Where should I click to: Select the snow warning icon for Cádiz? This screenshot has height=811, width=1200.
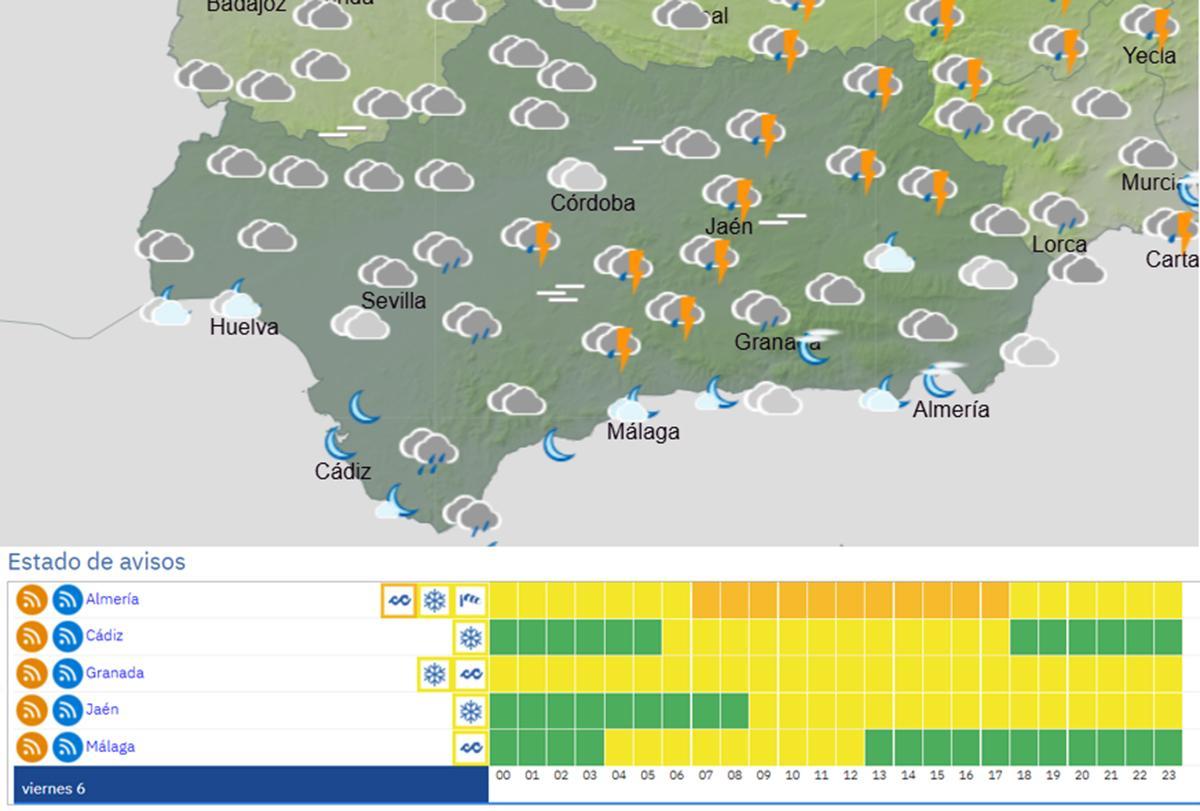click(471, 637)
